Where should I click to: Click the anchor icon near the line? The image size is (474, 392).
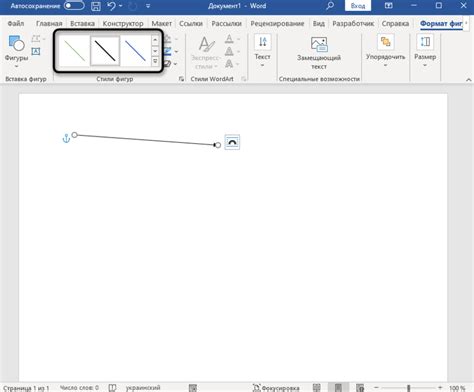click(66, 138)
